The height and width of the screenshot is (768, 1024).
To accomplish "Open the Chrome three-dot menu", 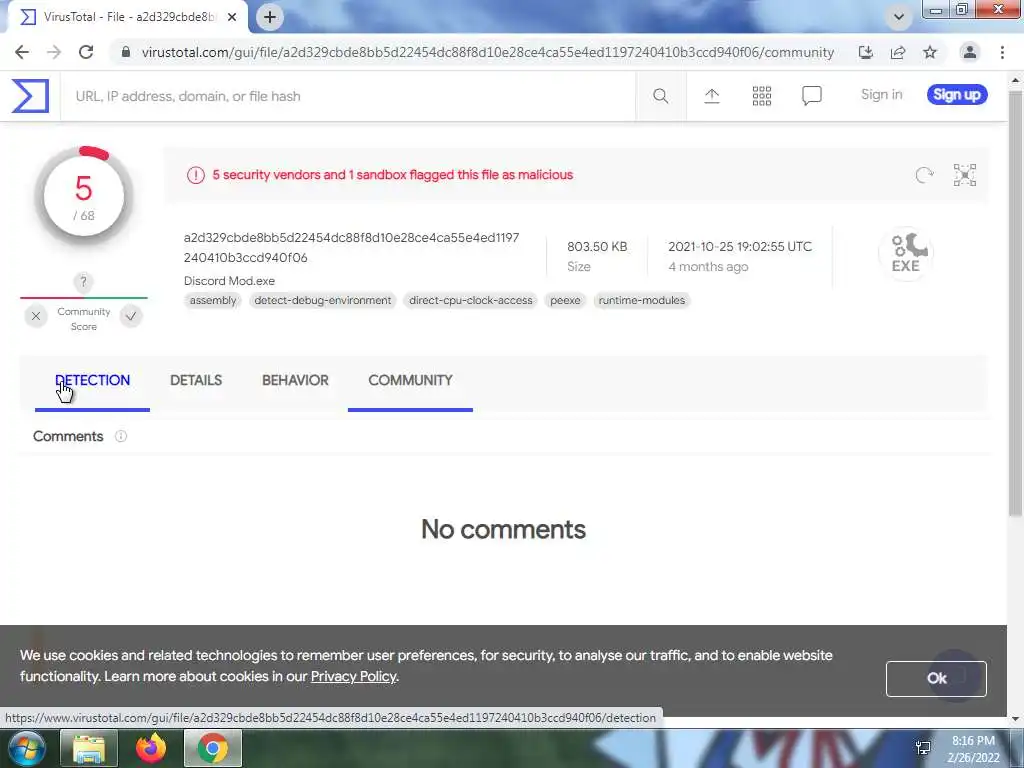I will click(1002, 52).
